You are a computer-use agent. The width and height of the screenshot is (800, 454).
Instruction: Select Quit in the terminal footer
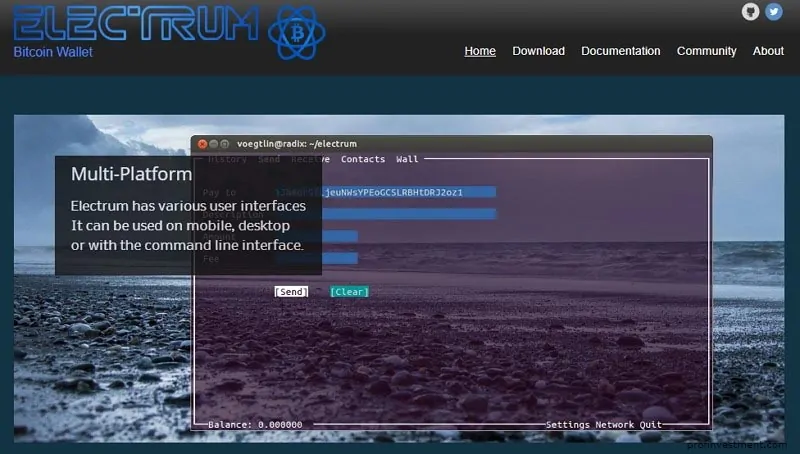651,424
